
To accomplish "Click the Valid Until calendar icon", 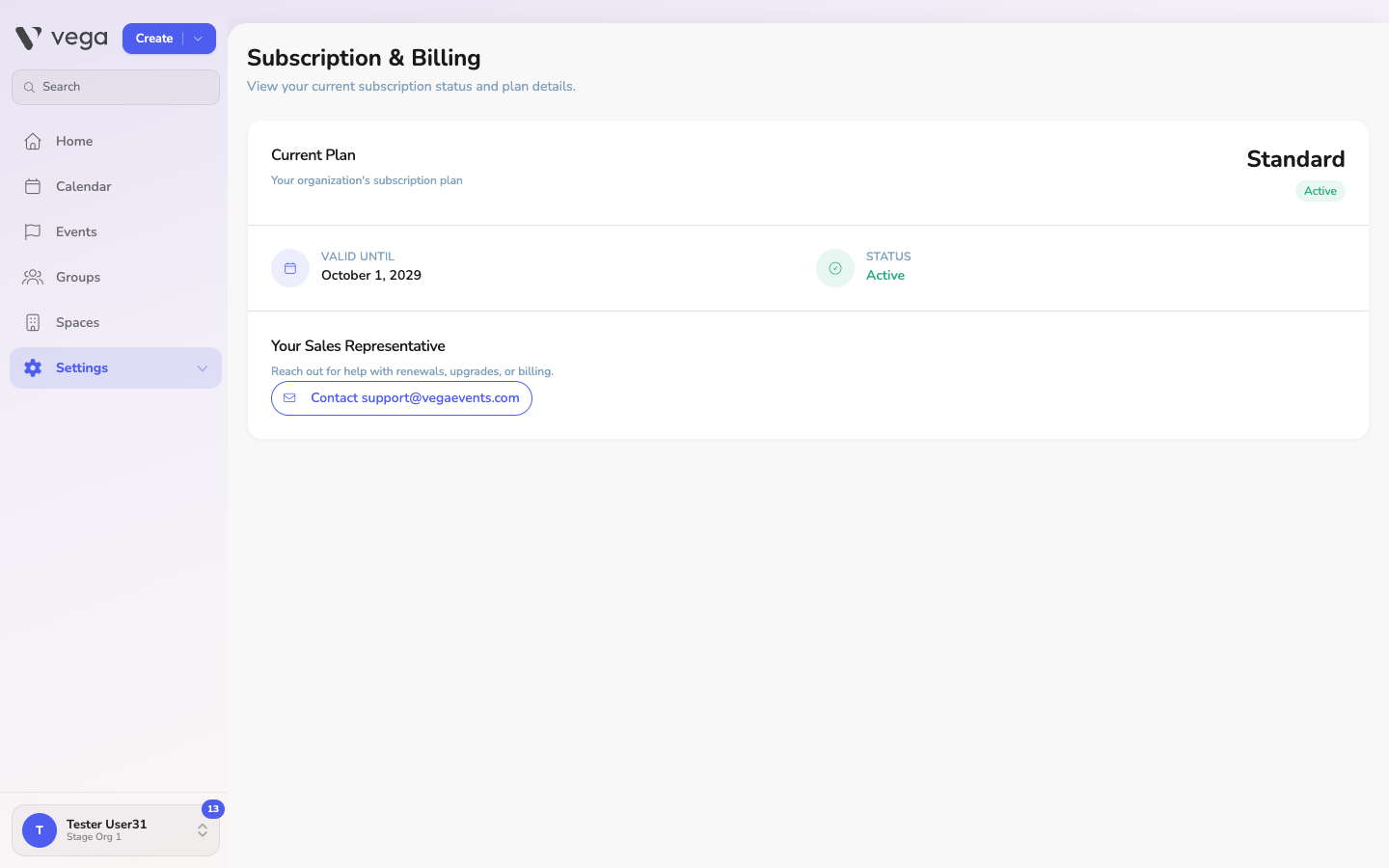I will coord(290,268).
